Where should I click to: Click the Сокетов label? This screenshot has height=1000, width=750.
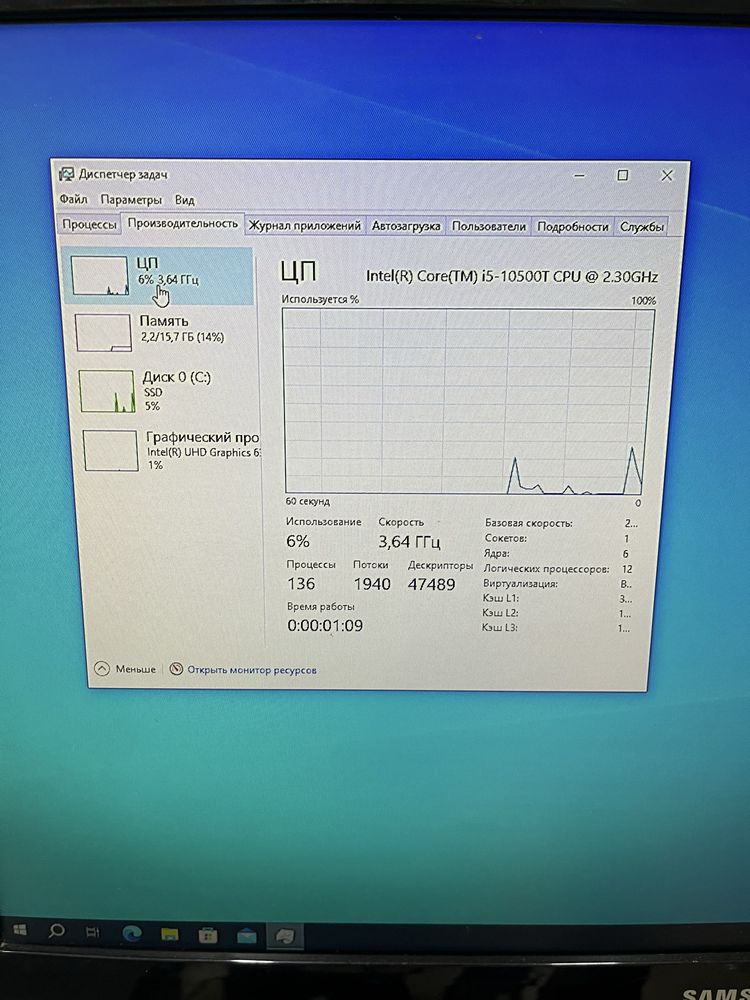point(506,538)
